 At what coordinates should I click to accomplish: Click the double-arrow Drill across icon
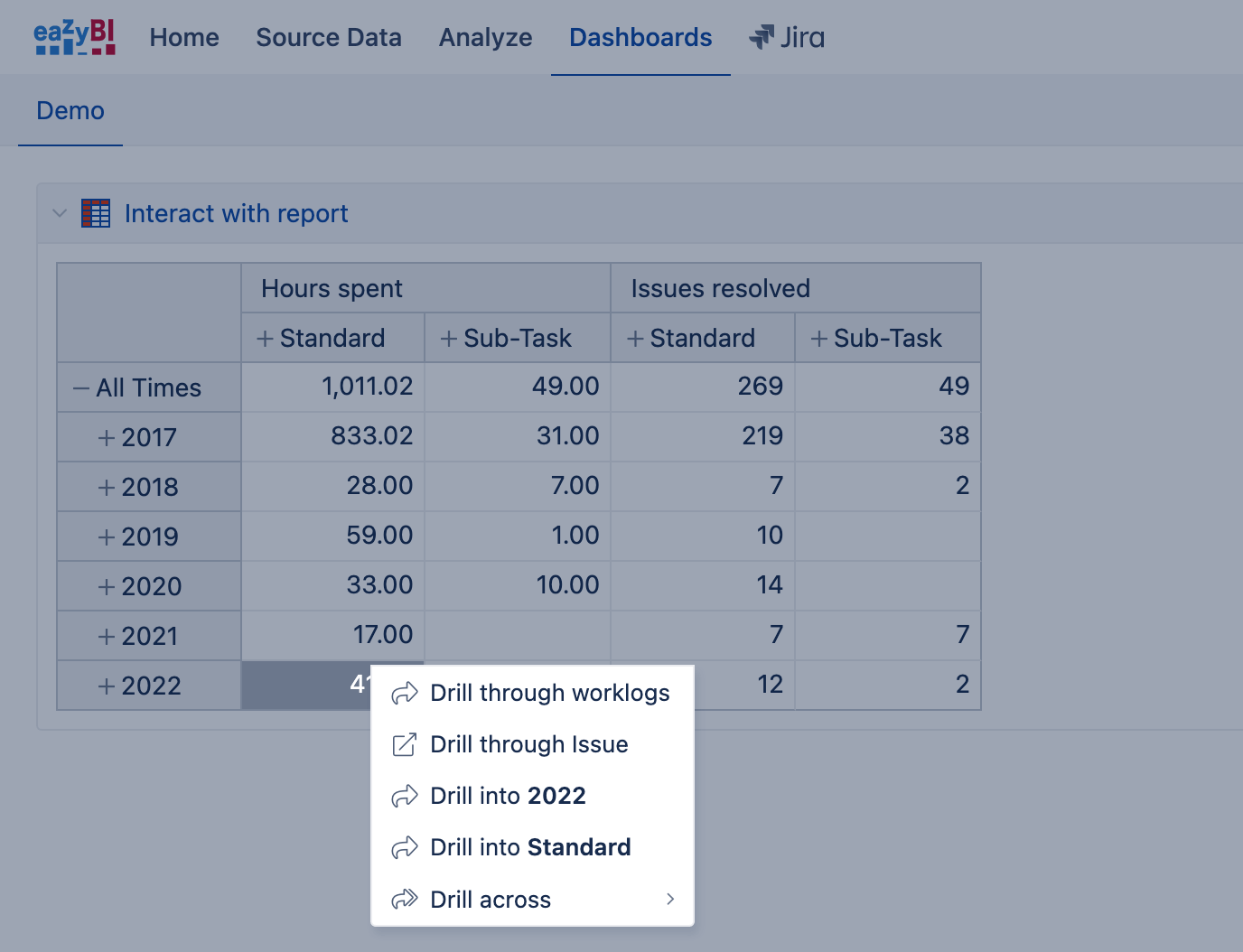click(x=405, y=899)
